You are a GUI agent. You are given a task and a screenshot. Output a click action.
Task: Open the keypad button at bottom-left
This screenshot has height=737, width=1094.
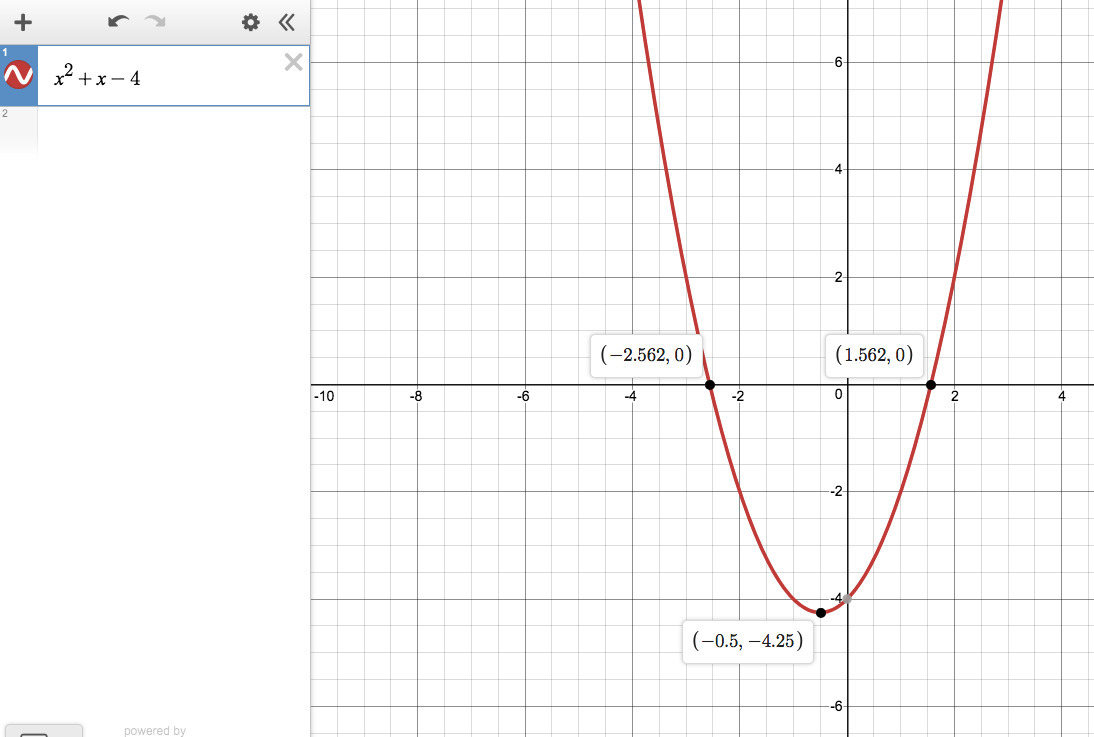click(x=42, y=731)
